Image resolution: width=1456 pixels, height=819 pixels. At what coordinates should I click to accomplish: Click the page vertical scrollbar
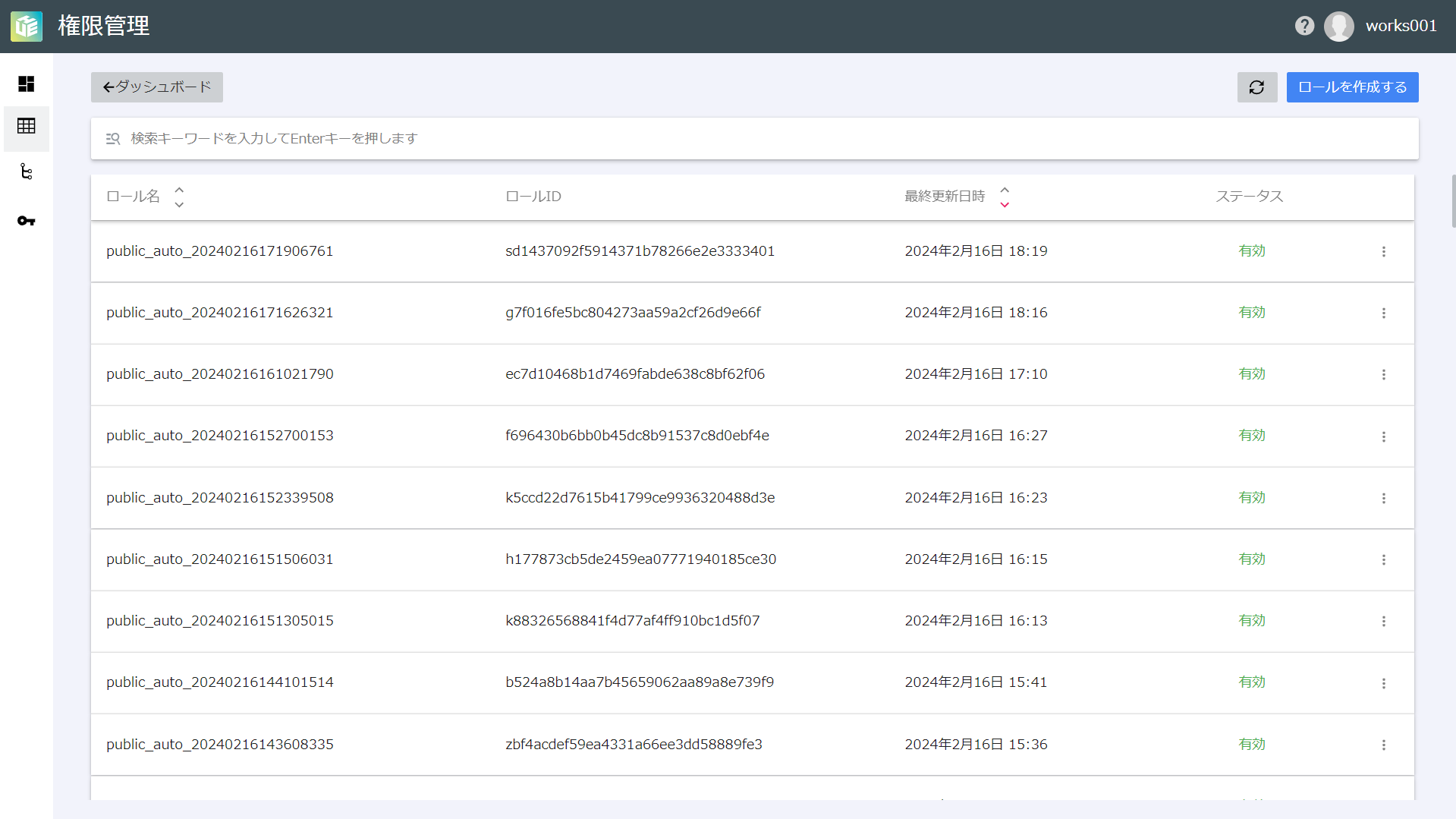coord(1453,201)
